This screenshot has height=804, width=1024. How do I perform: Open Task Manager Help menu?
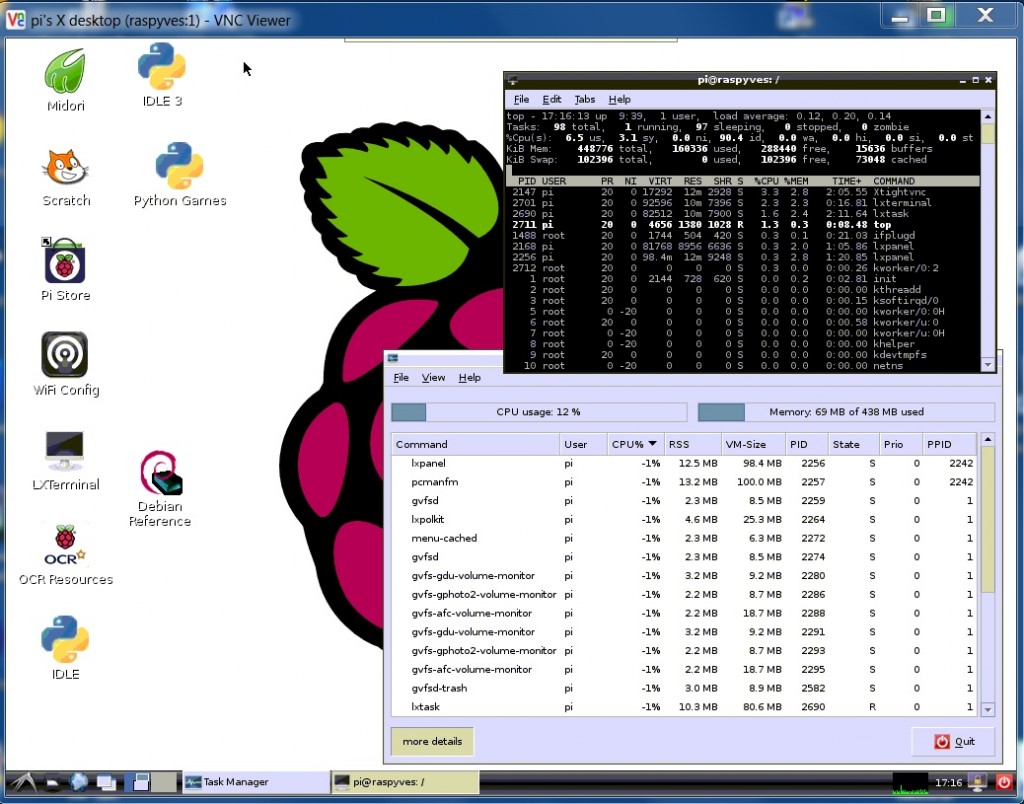click(469, 378)
